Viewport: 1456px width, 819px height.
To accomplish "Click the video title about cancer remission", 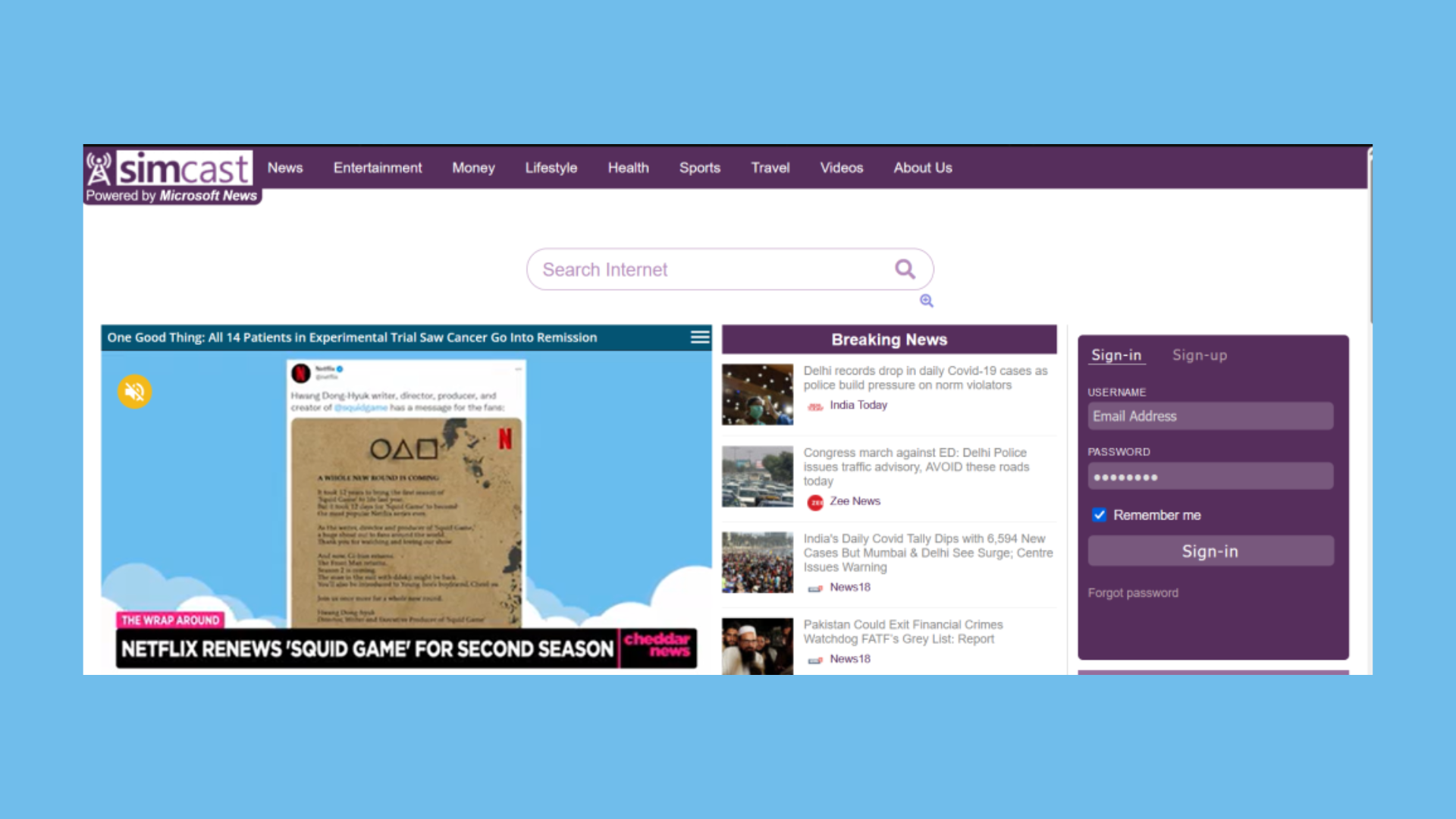I will pos(352,337).
